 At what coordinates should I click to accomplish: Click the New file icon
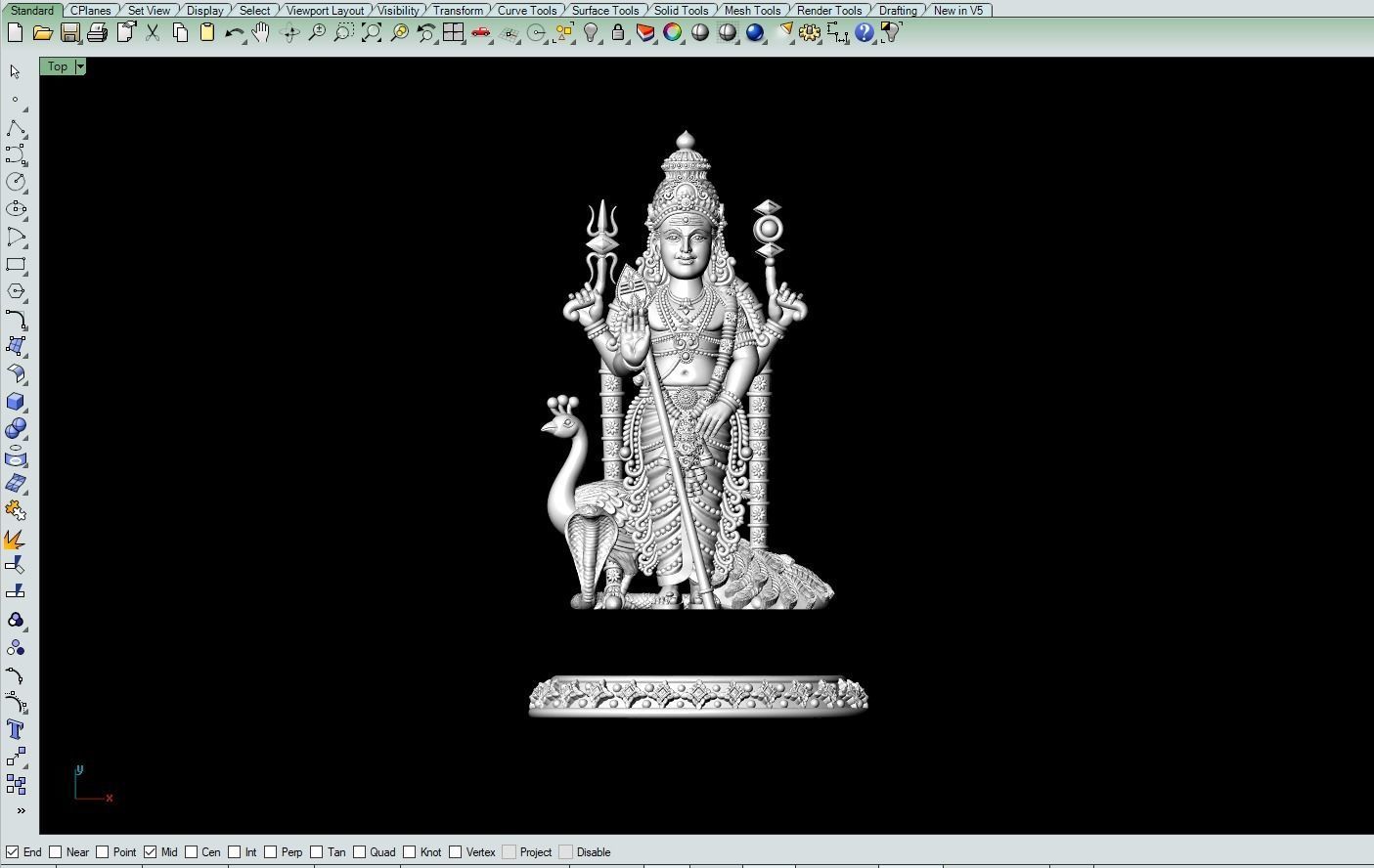15,32
